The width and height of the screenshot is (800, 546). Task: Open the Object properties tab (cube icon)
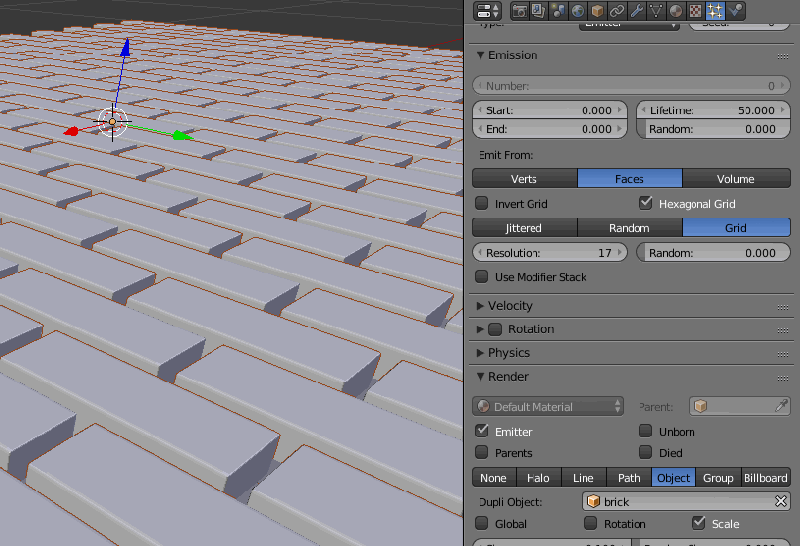pyautogui.click(x=597, y=11)
